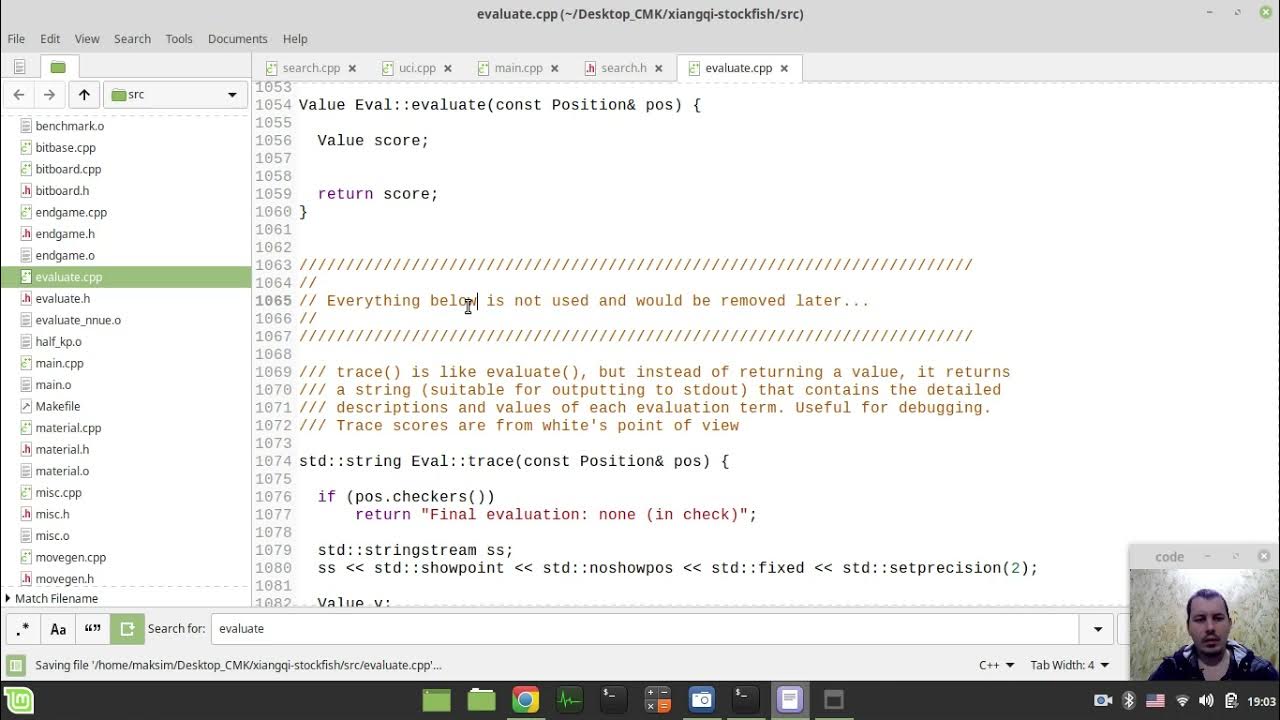This screenshot has width=1280, height=720.
Task: Select endgame.cpp in file list
Action: [71, 212]
